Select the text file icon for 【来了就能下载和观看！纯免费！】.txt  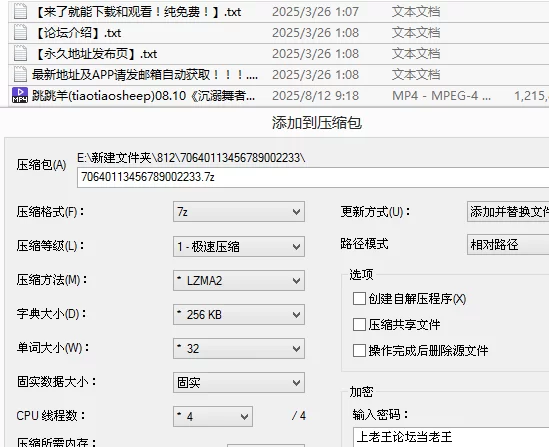tap(20, 12)
